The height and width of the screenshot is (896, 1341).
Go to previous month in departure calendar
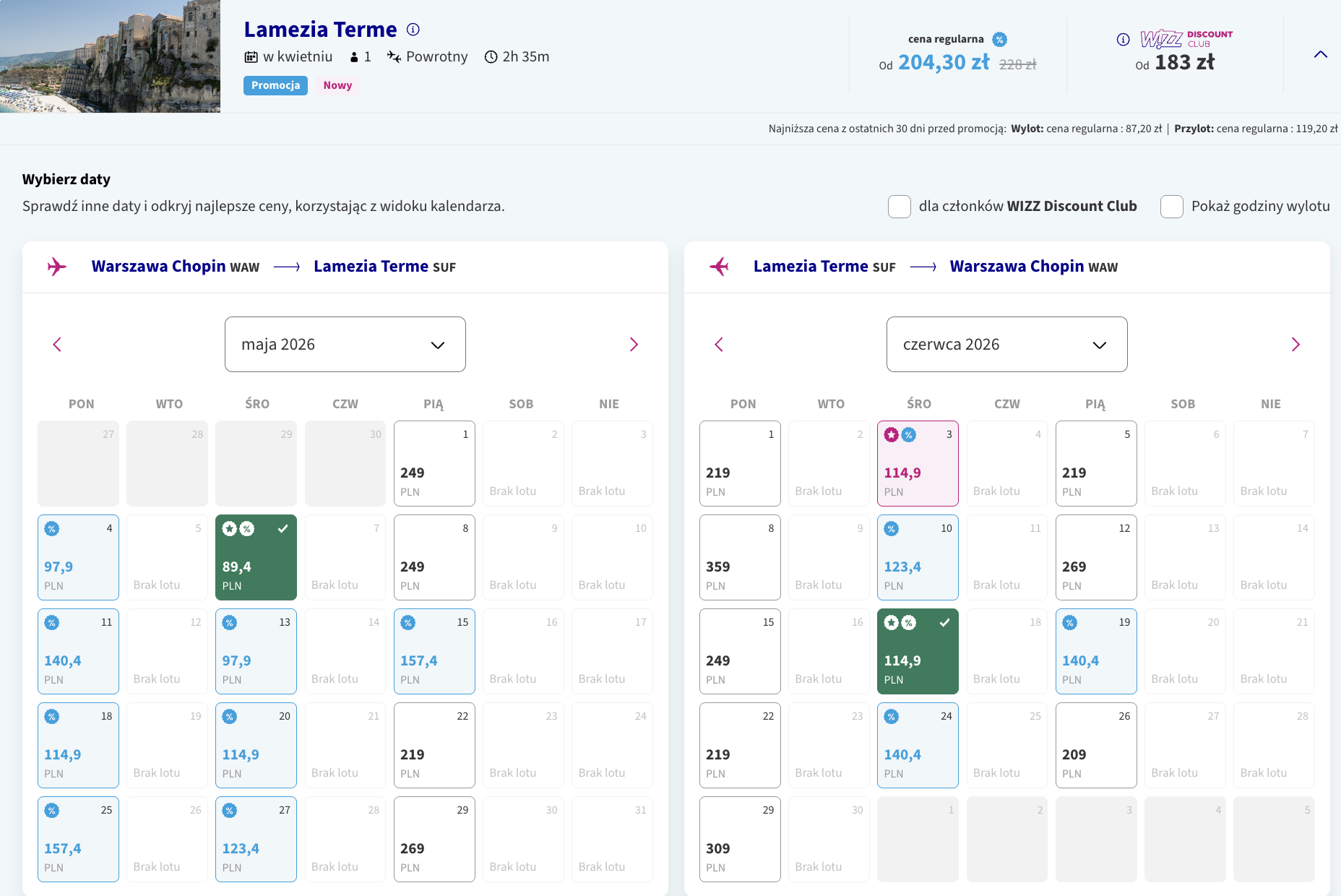point(57,345)
